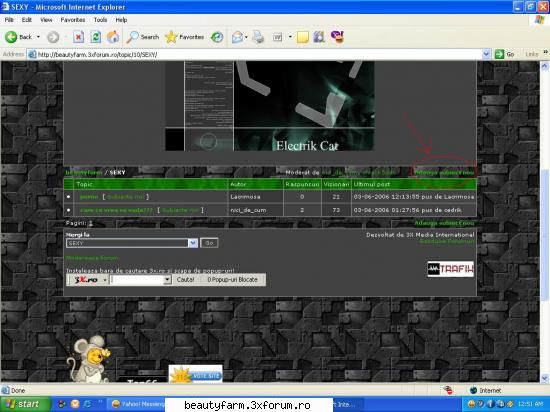Refresh the page using the toolbar icon

pyautogui.click(x=95, y=37)
